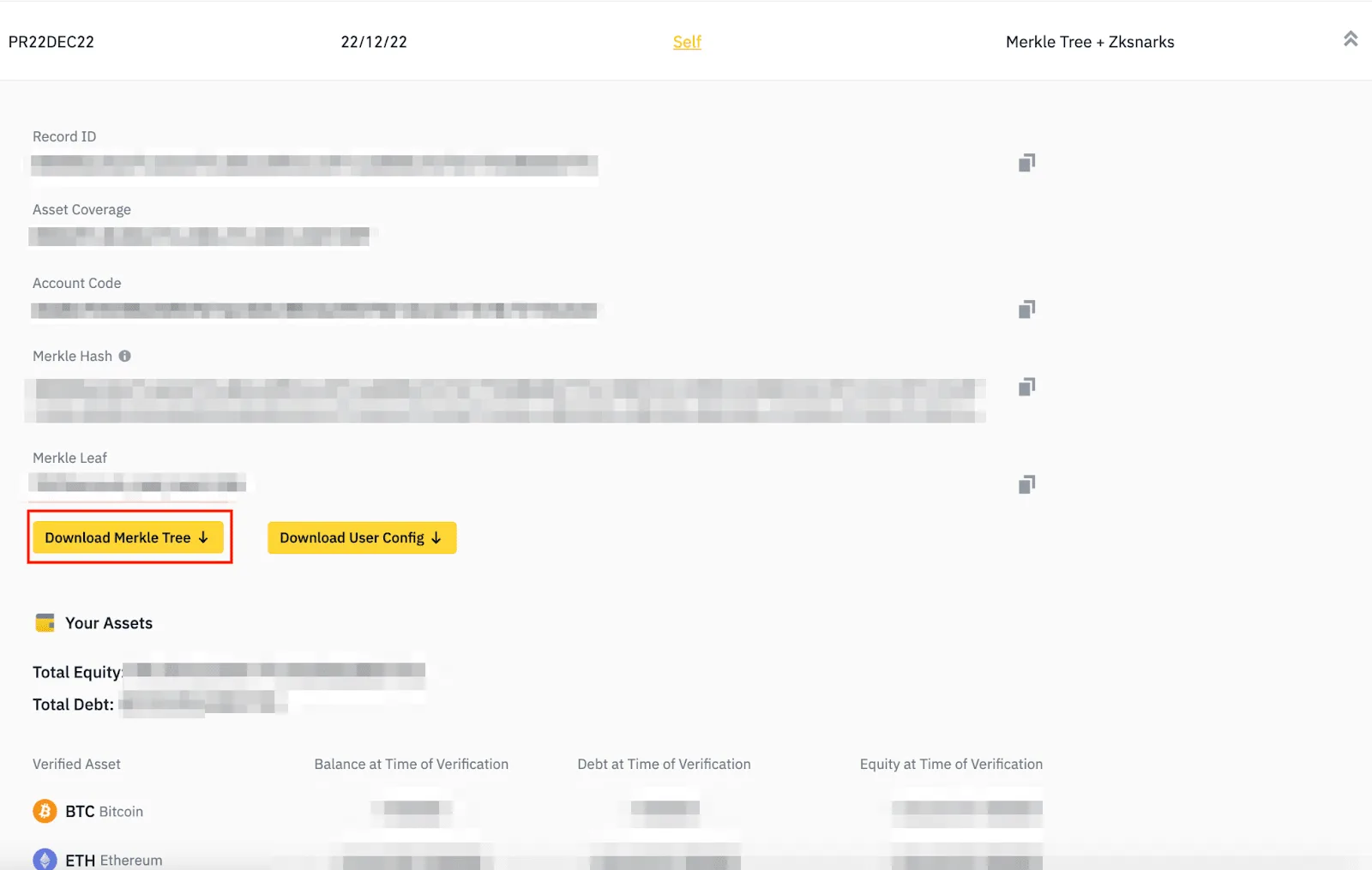Copy the Record ID value
Viewport: 1372px width, 870px height.
[1026, 163]
